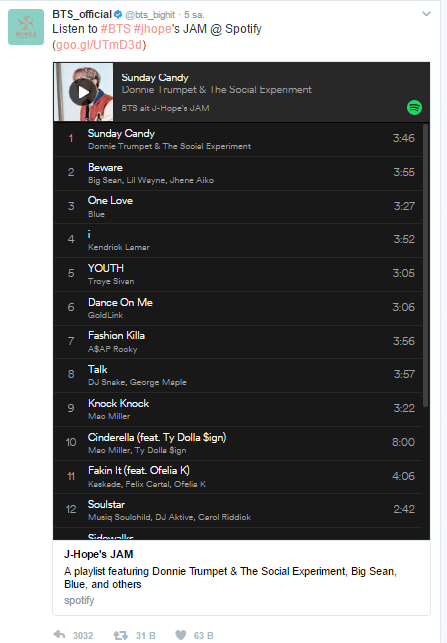
Task: Open the #jhope hashtag link
Action: tap(153, 29)
